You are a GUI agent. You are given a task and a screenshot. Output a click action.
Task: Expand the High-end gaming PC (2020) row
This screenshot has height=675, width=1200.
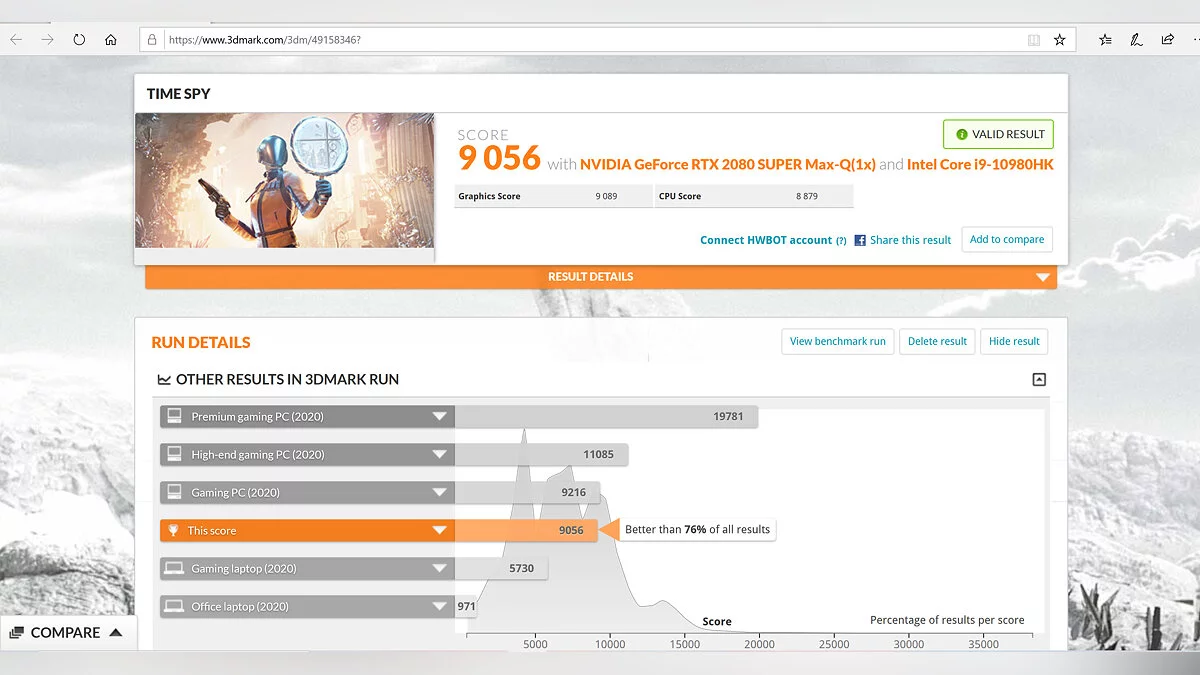click(x=439, y=454)
